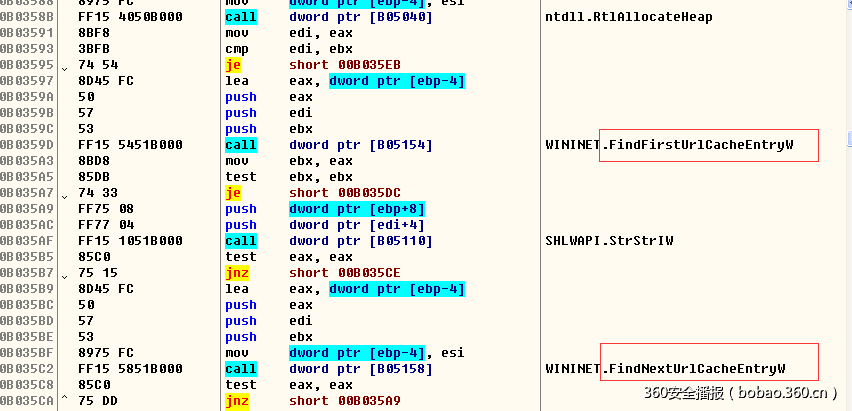Select the WININET.FindNextUrlCacheEntryW comment
Screen dimensions: 852x411
pyautogui.click(x=665, y=369)
